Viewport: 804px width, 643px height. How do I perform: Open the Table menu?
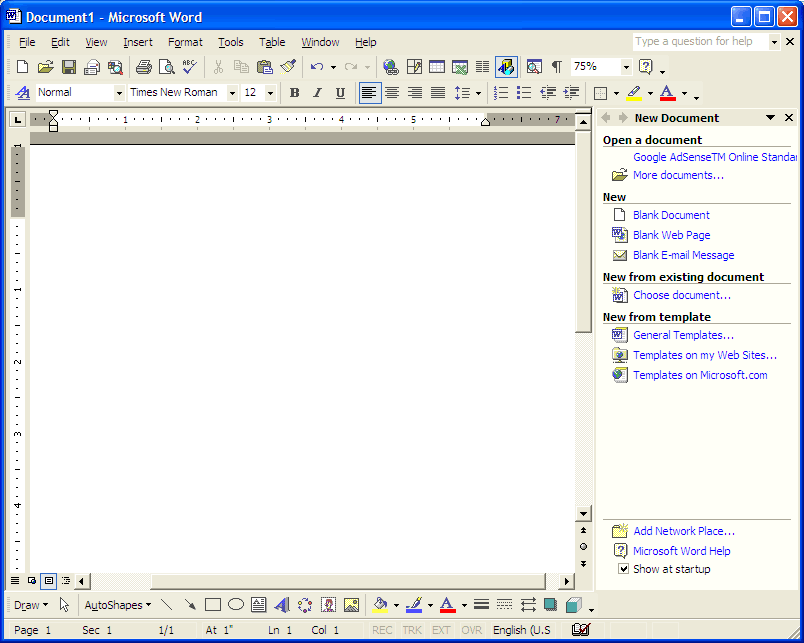(x=272, y=42)
